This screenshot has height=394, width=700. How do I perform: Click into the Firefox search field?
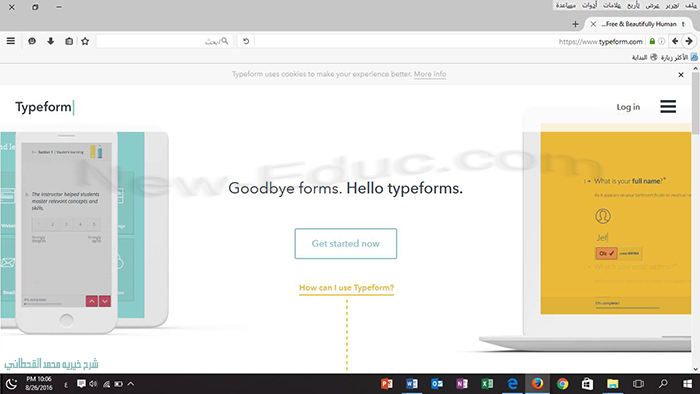164,41
